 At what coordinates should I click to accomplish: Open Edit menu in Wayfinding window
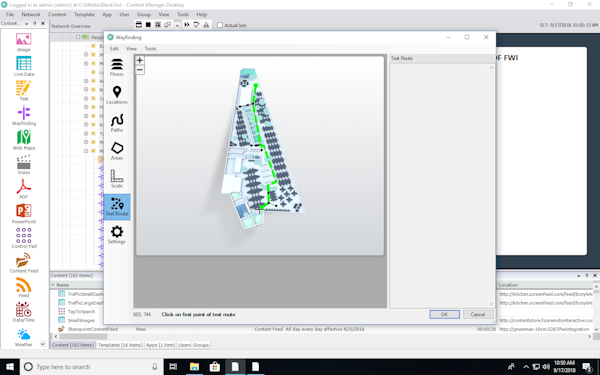point(114,49)
